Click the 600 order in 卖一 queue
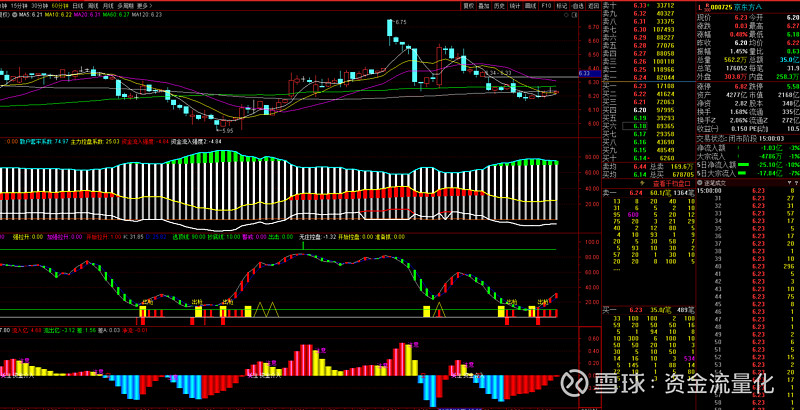Image resolution: width=800 pixels, height=410 pixels. click(x=633, y=215)
